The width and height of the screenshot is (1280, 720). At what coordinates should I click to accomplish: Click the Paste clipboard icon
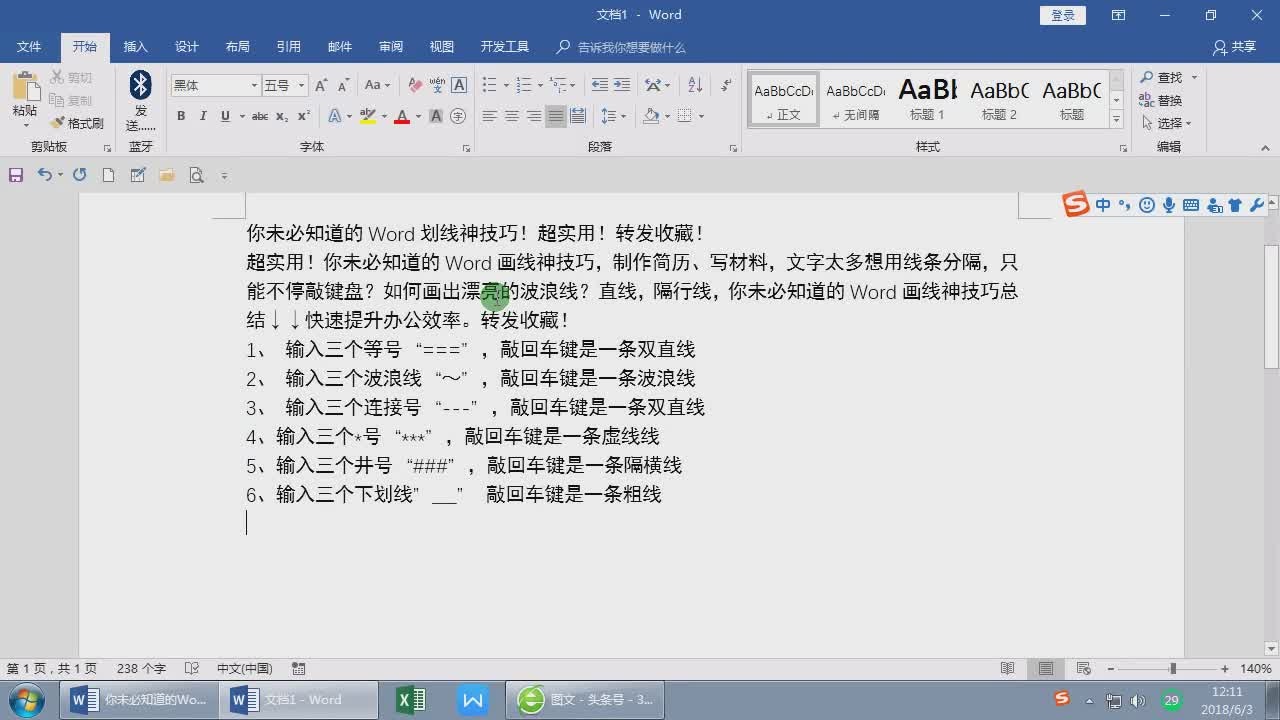click(25, 86)
